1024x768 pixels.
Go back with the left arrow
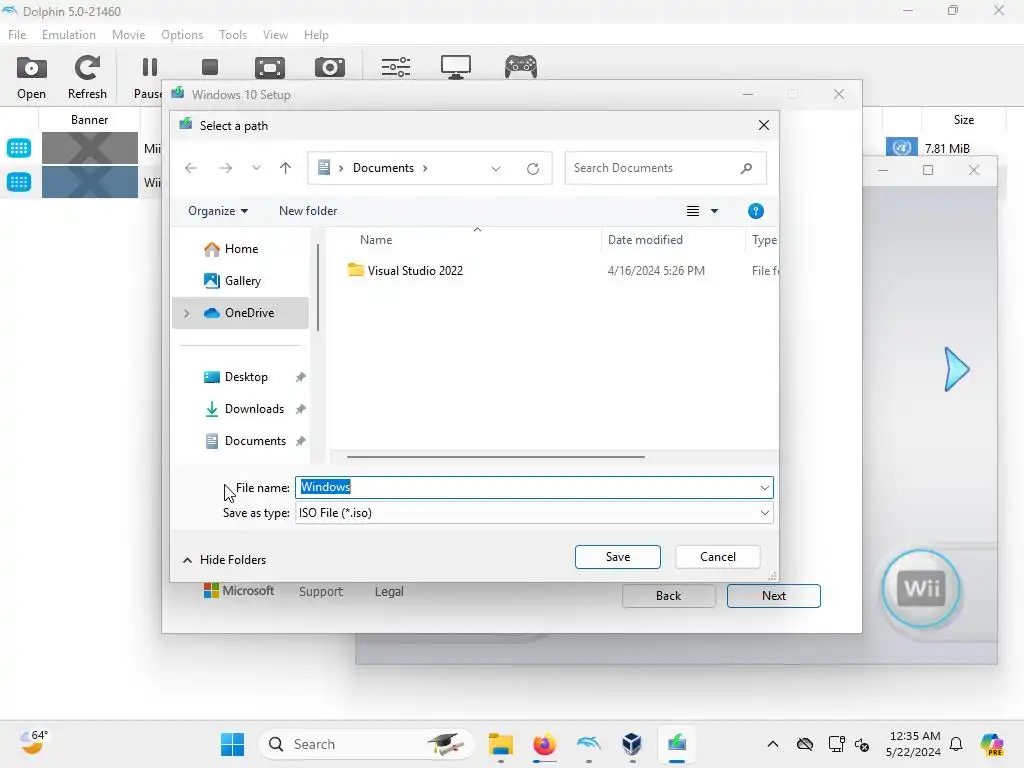coord(191,168)
